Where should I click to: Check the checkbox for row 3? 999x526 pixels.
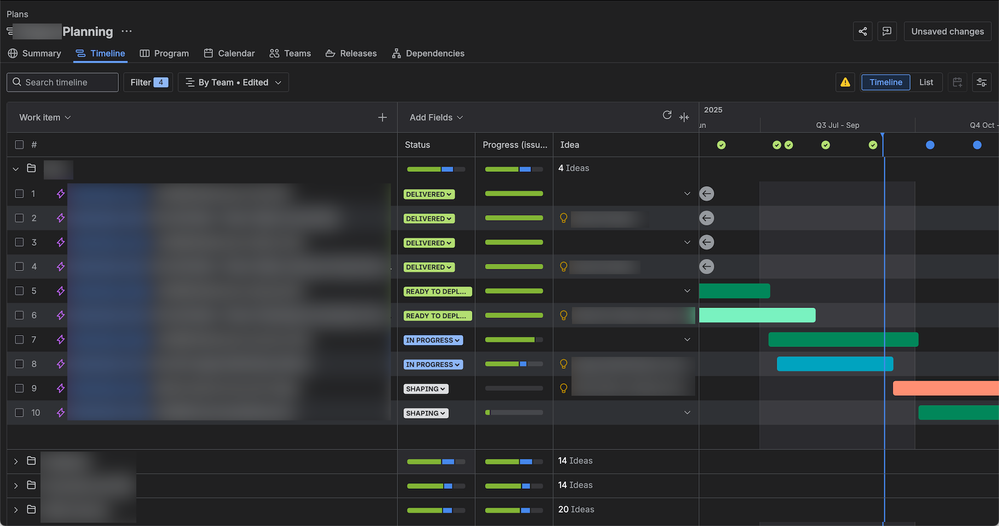pyautogui.click(x=19, y=242)
